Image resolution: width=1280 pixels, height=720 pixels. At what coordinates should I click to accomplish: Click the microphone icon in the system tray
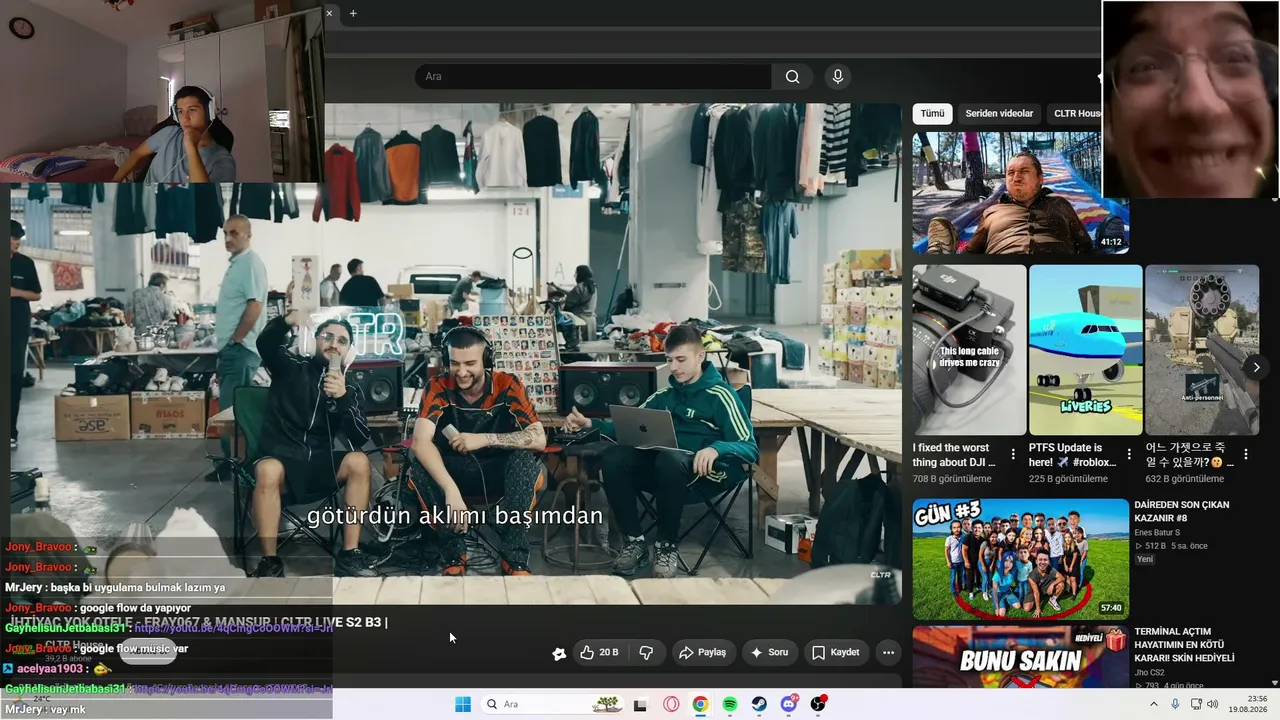(x=1175, y=704)
